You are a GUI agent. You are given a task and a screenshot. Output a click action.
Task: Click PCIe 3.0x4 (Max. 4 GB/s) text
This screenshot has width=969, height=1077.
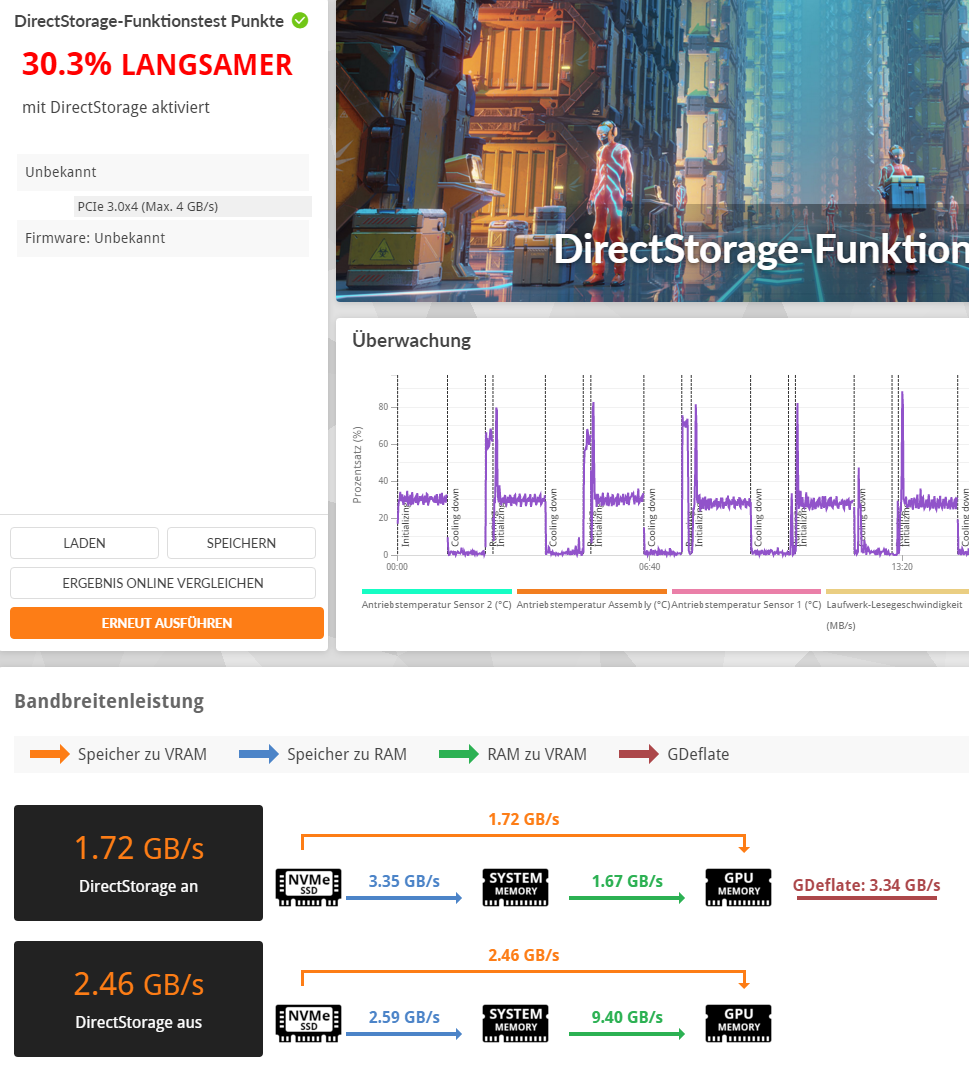148,207
